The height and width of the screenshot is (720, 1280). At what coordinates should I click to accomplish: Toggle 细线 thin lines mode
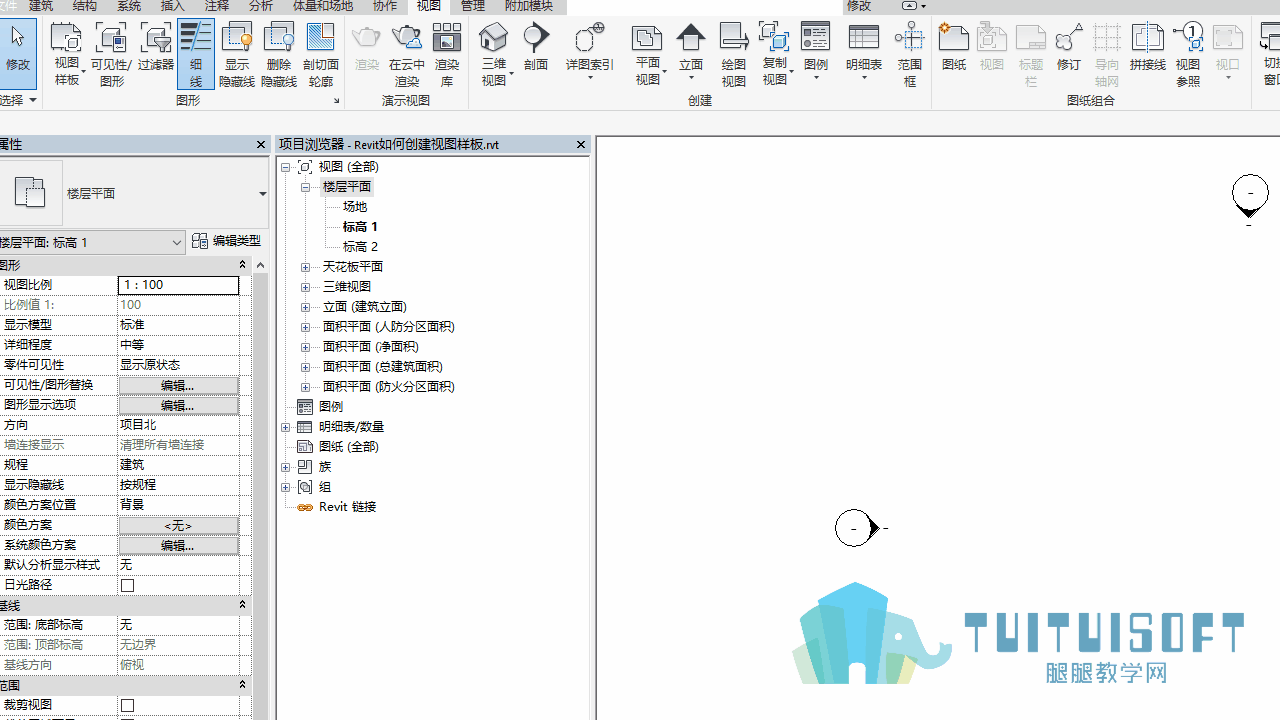[196, 54]
